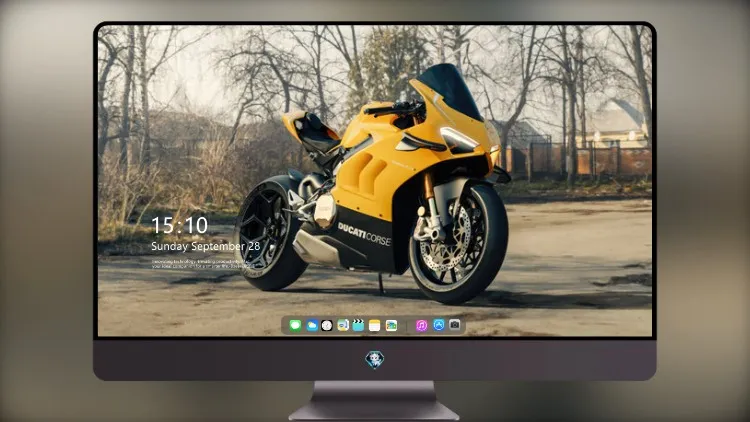Open the clapperboard video app in the dock
This screenshot has height=422, width=750.
pyautogui.click(x=358, y=325)
